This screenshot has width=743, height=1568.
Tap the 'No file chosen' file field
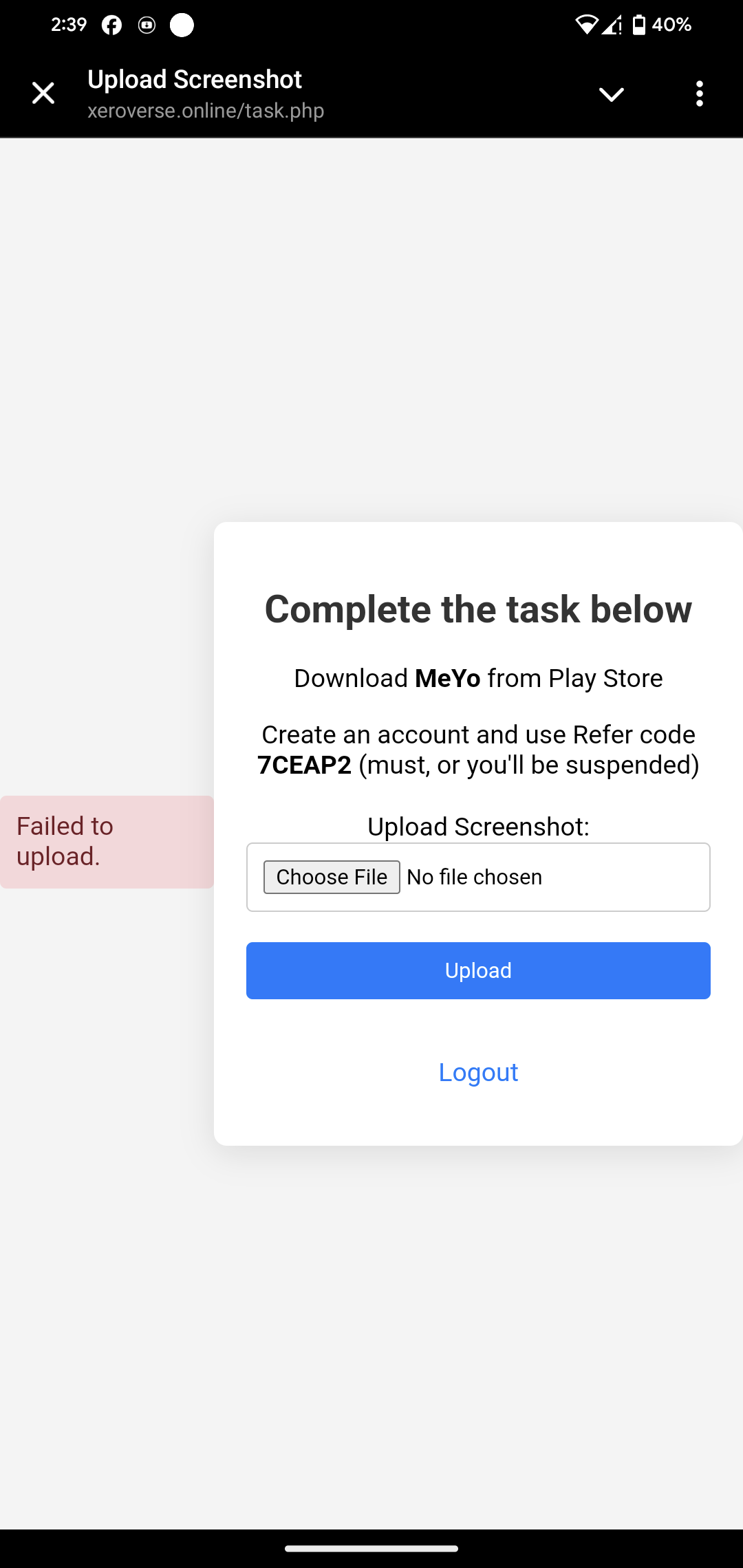pos(478,877)
